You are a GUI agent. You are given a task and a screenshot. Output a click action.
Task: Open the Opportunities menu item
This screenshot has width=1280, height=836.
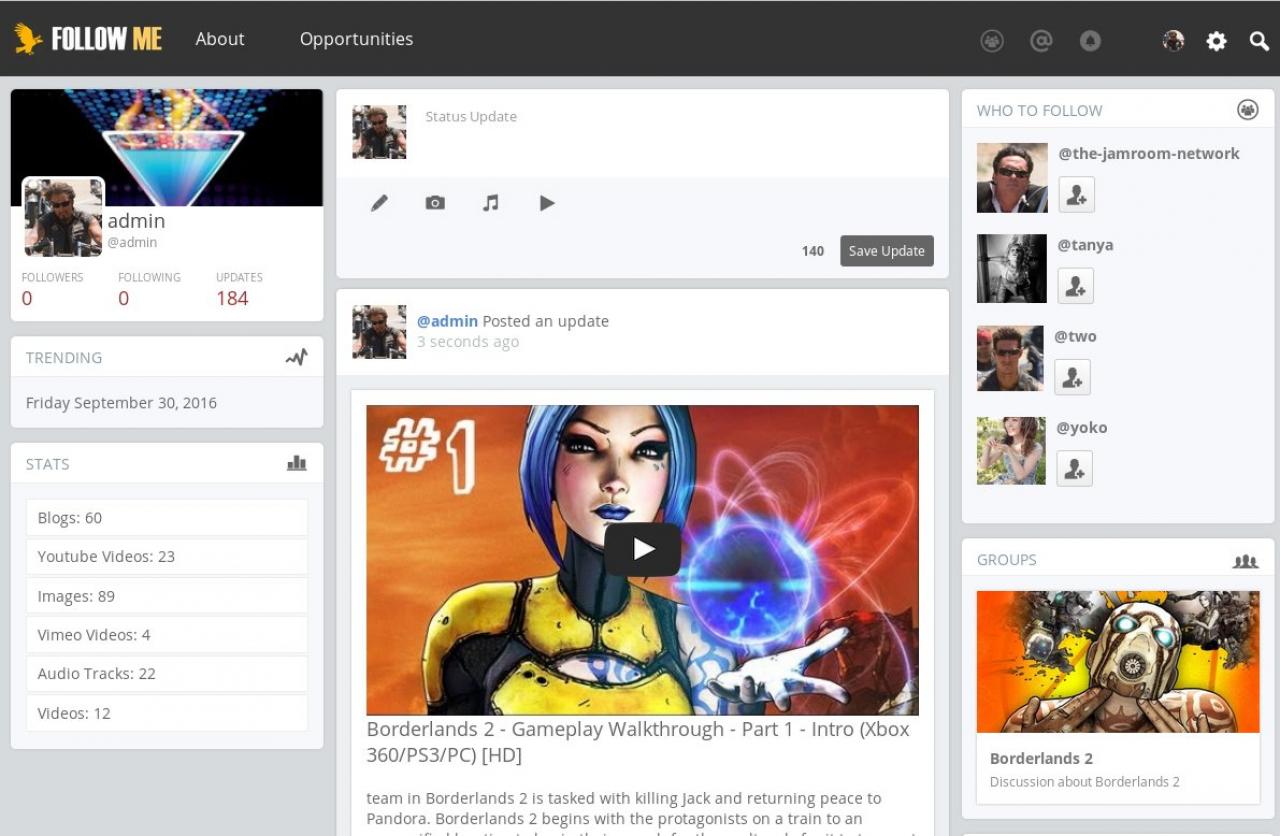356,39
